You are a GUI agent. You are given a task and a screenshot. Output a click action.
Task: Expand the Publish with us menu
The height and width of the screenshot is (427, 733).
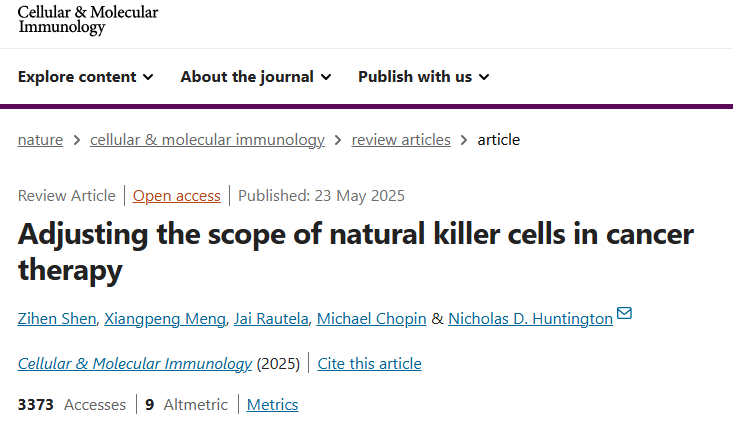point(423,77)
